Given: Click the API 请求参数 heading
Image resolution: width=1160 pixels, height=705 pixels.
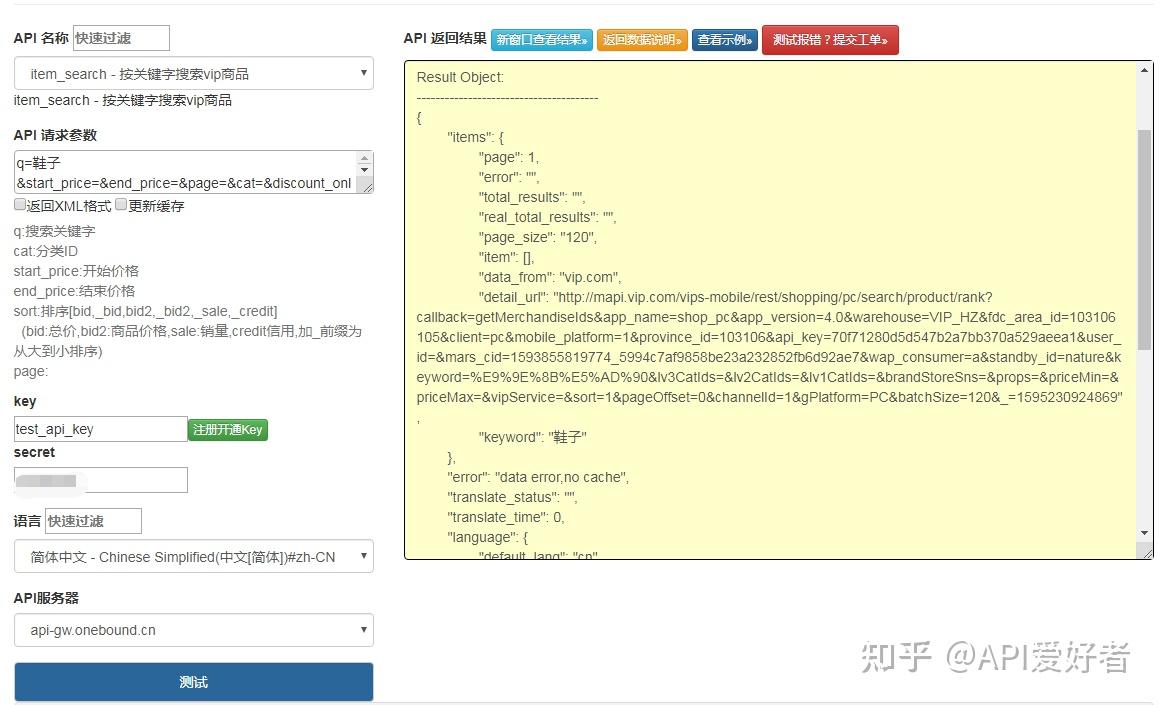Looking at the screenshot, I should click(x=55, y=135).
